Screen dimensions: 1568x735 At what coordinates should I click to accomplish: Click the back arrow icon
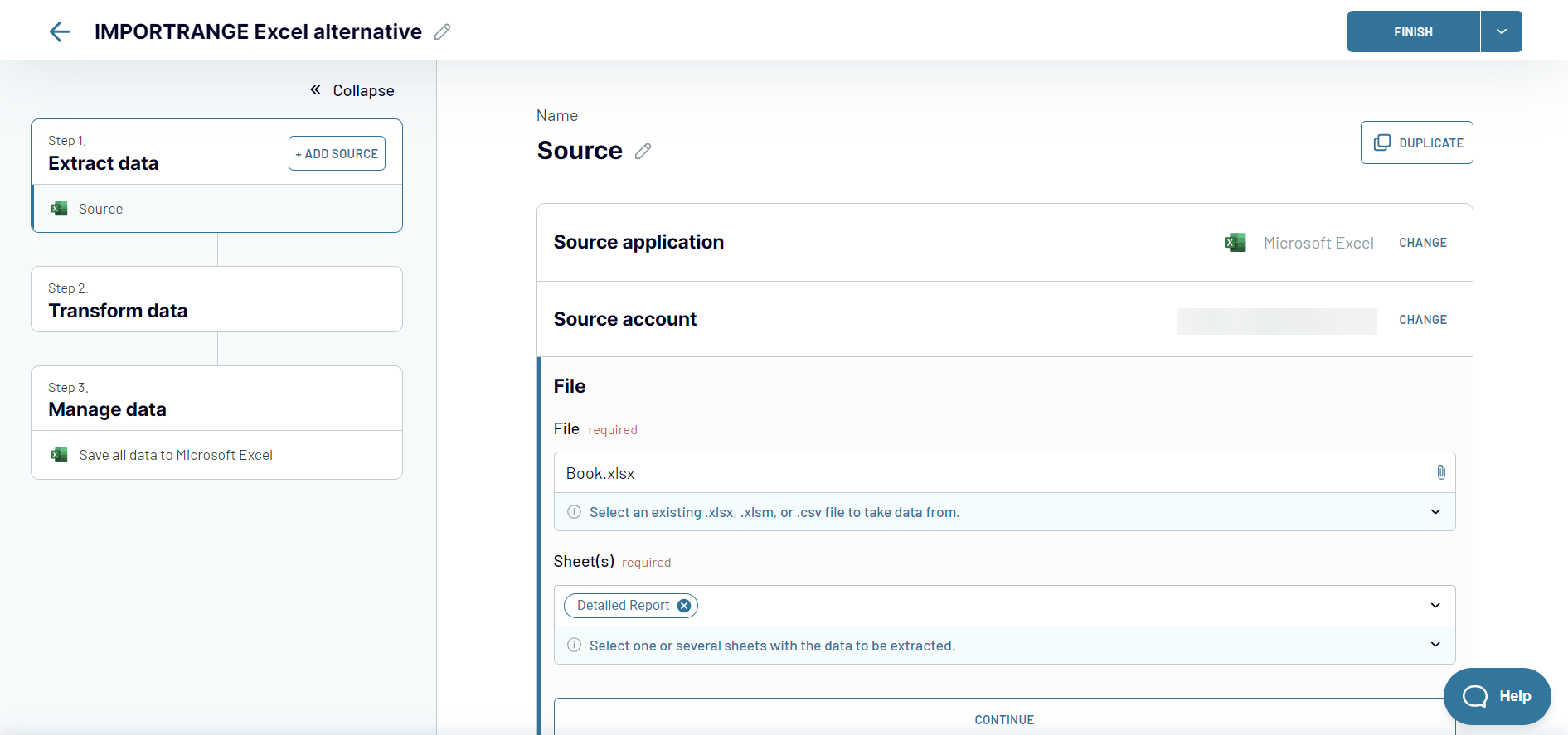coord(60,32)
